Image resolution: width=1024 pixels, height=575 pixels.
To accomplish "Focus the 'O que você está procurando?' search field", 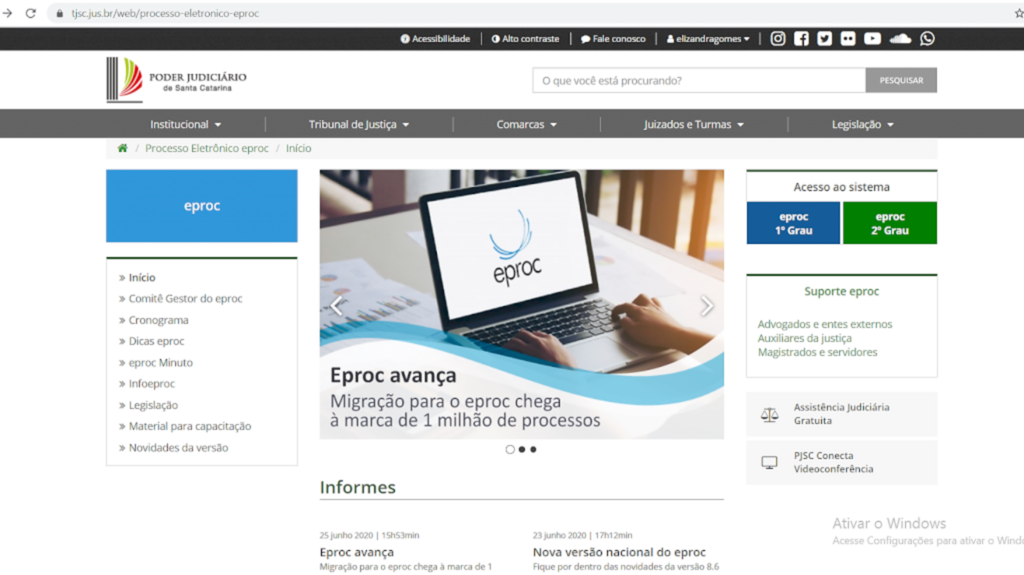I will tap(699, 80).
